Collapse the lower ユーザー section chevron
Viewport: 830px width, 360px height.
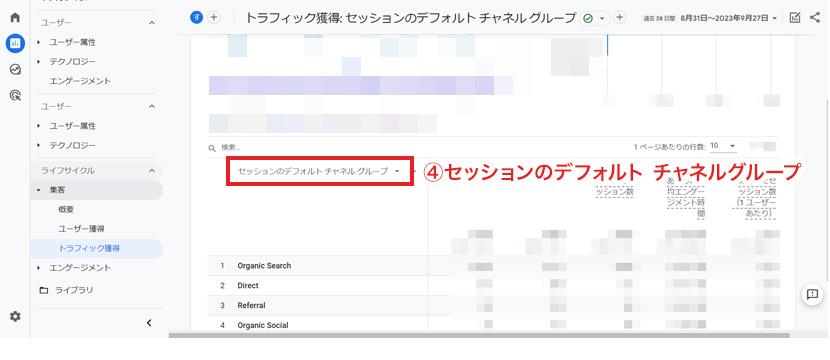coord(152,107)
